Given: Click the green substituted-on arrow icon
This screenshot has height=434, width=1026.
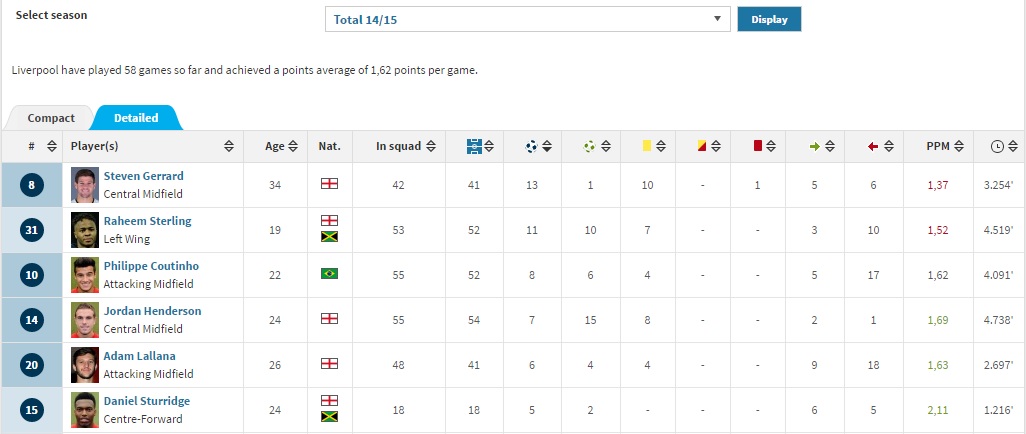Looking at the screenshot, I should click(815, 147).
